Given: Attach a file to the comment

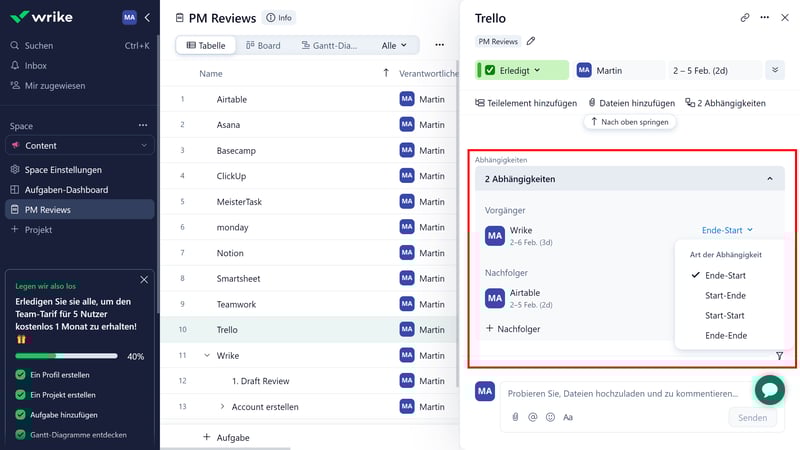Looking at the screenshot, I should click(x=515, y=417).
